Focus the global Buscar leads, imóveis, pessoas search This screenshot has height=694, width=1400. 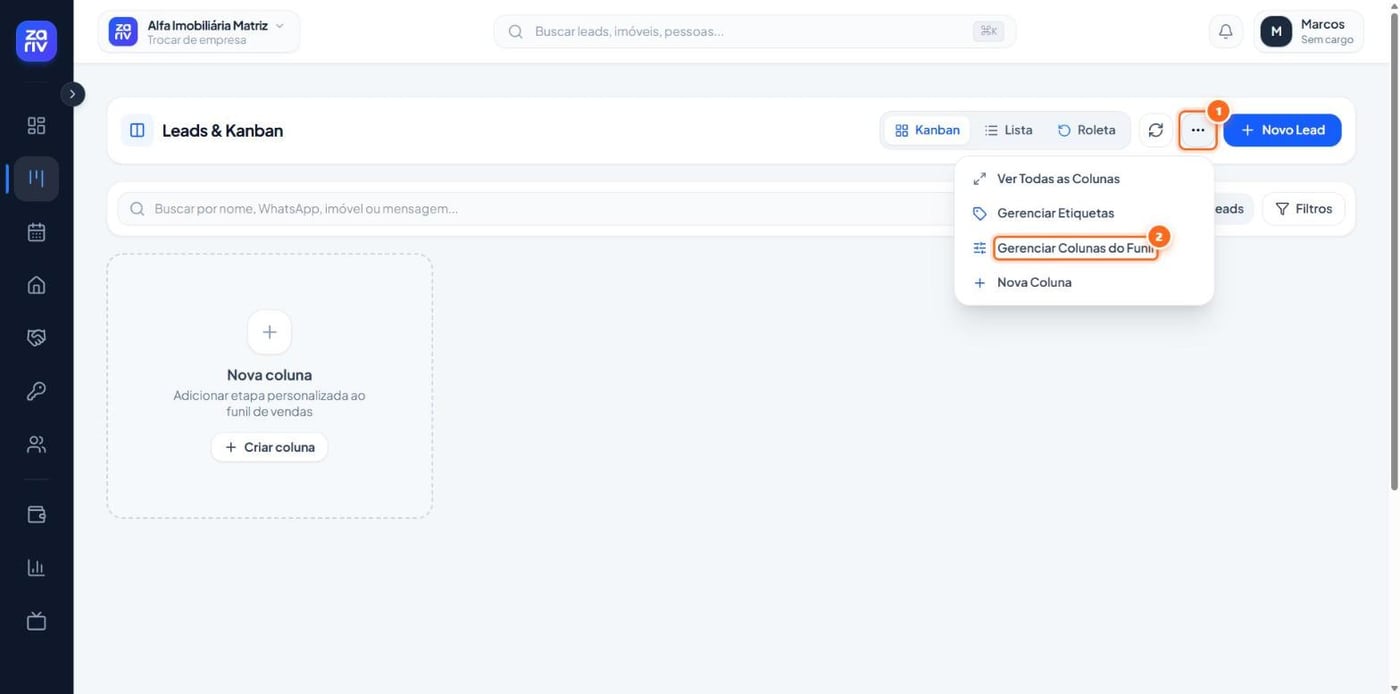tap(755, 31)
